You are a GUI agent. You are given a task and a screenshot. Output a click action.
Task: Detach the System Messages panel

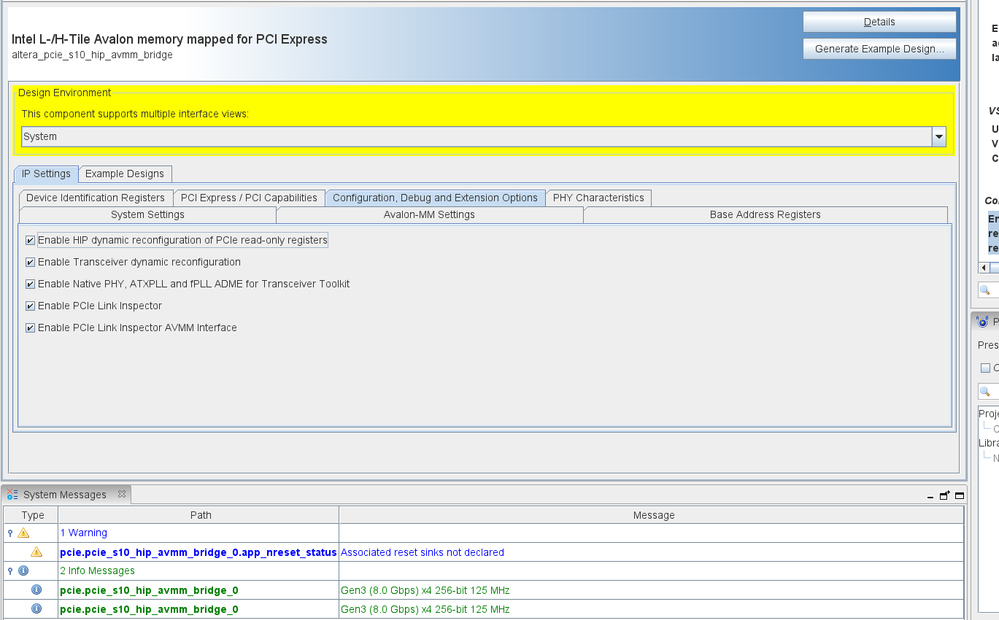[944, 495]
